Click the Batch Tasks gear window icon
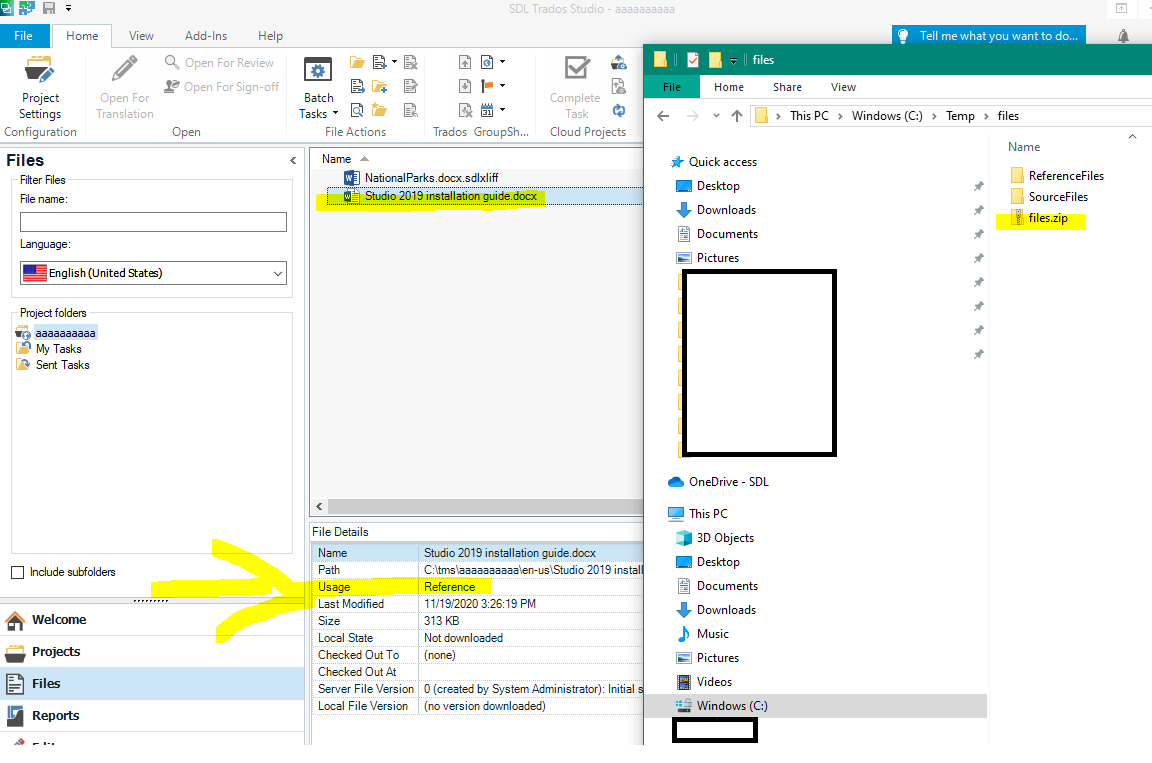Screen dimensions: 1152x763 (318, 70)
